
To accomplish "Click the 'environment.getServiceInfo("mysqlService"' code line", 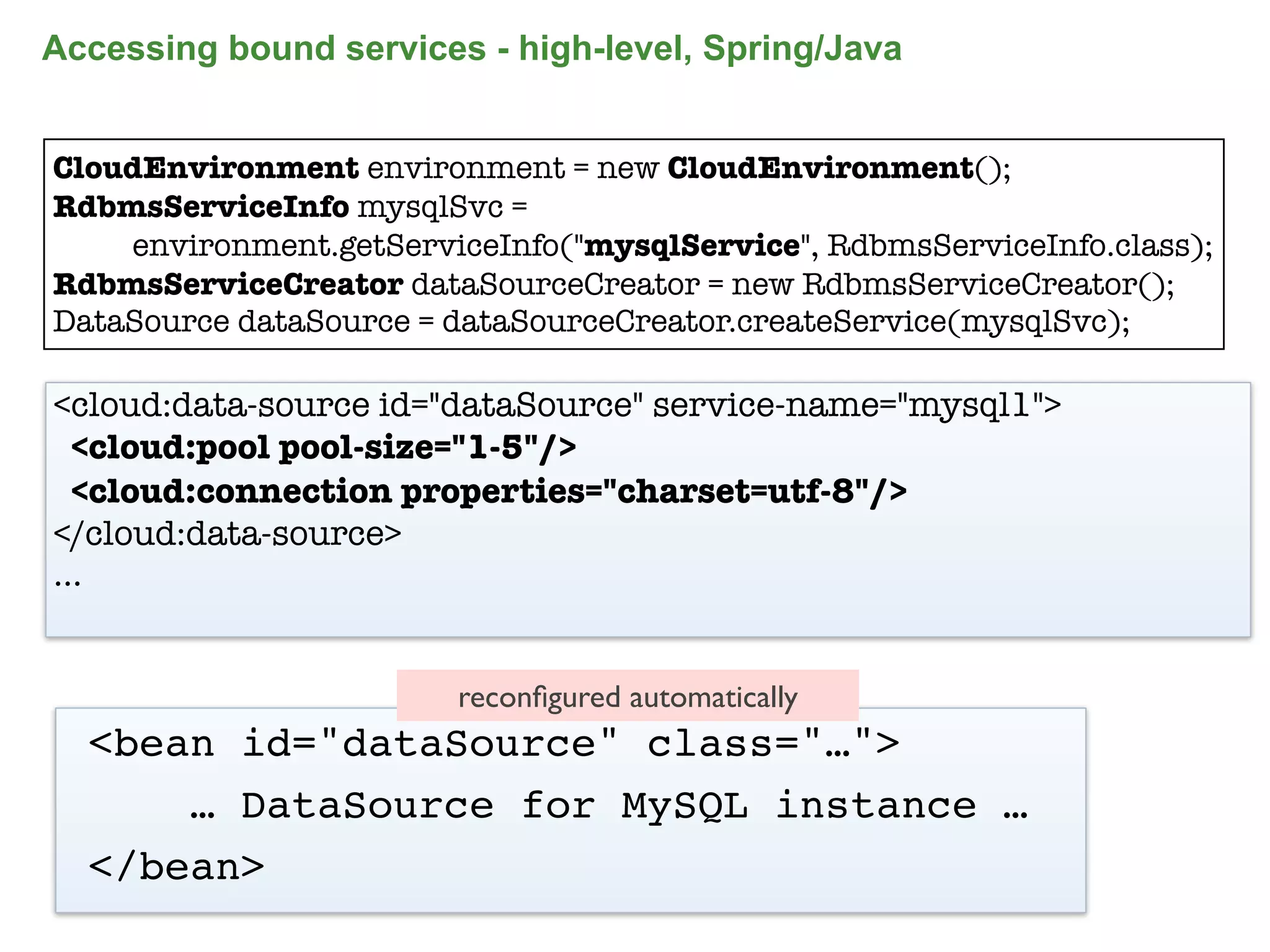I will click(672, 246).
